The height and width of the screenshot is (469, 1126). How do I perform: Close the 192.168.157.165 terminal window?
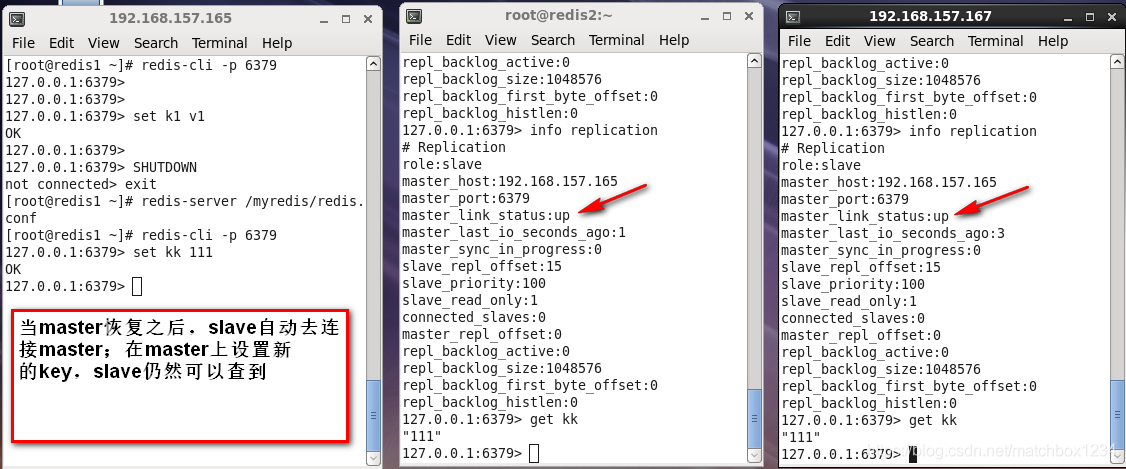pos(368,19)
